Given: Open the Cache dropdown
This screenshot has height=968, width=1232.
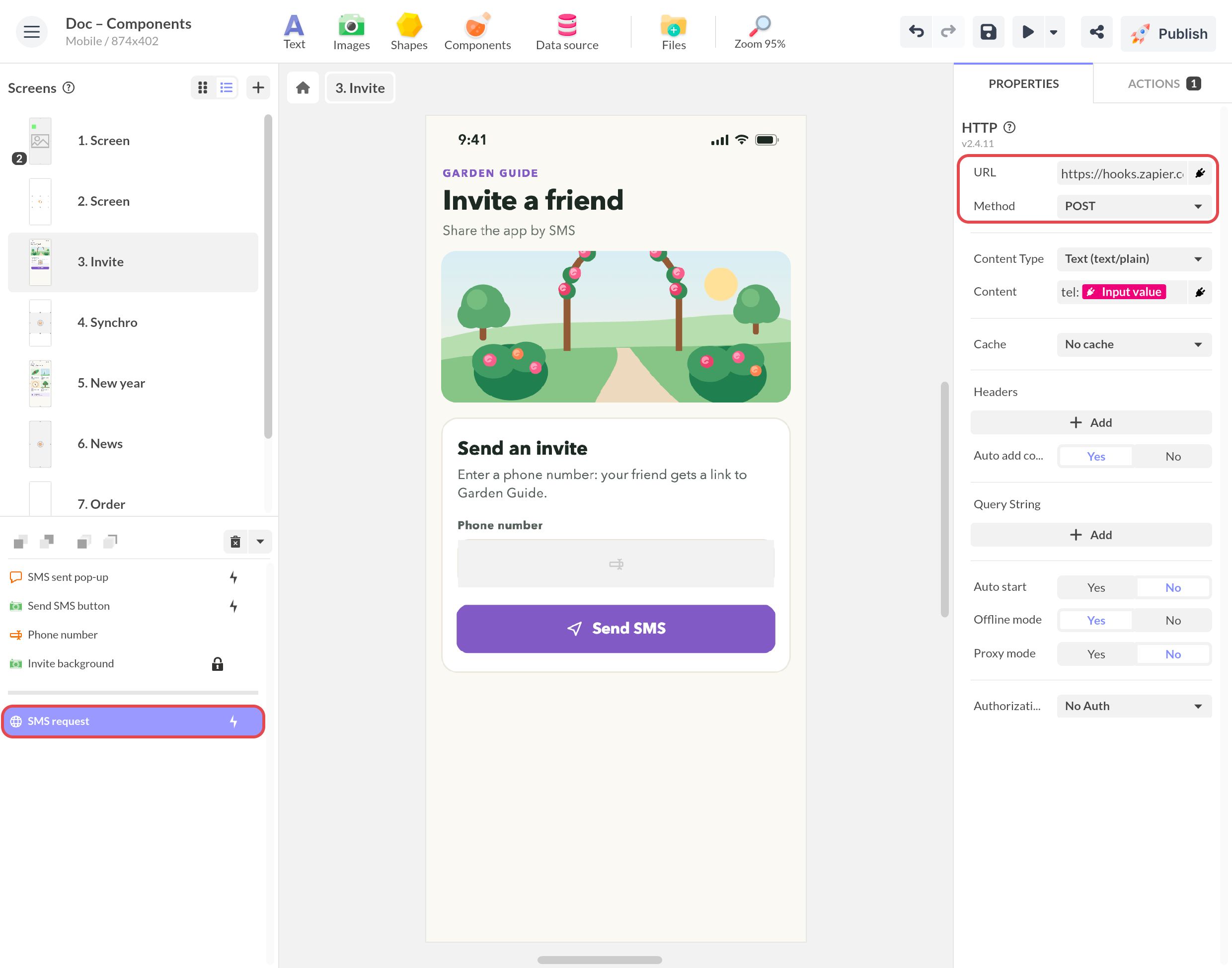Looking at the screenshot, I should (1134, 344).
